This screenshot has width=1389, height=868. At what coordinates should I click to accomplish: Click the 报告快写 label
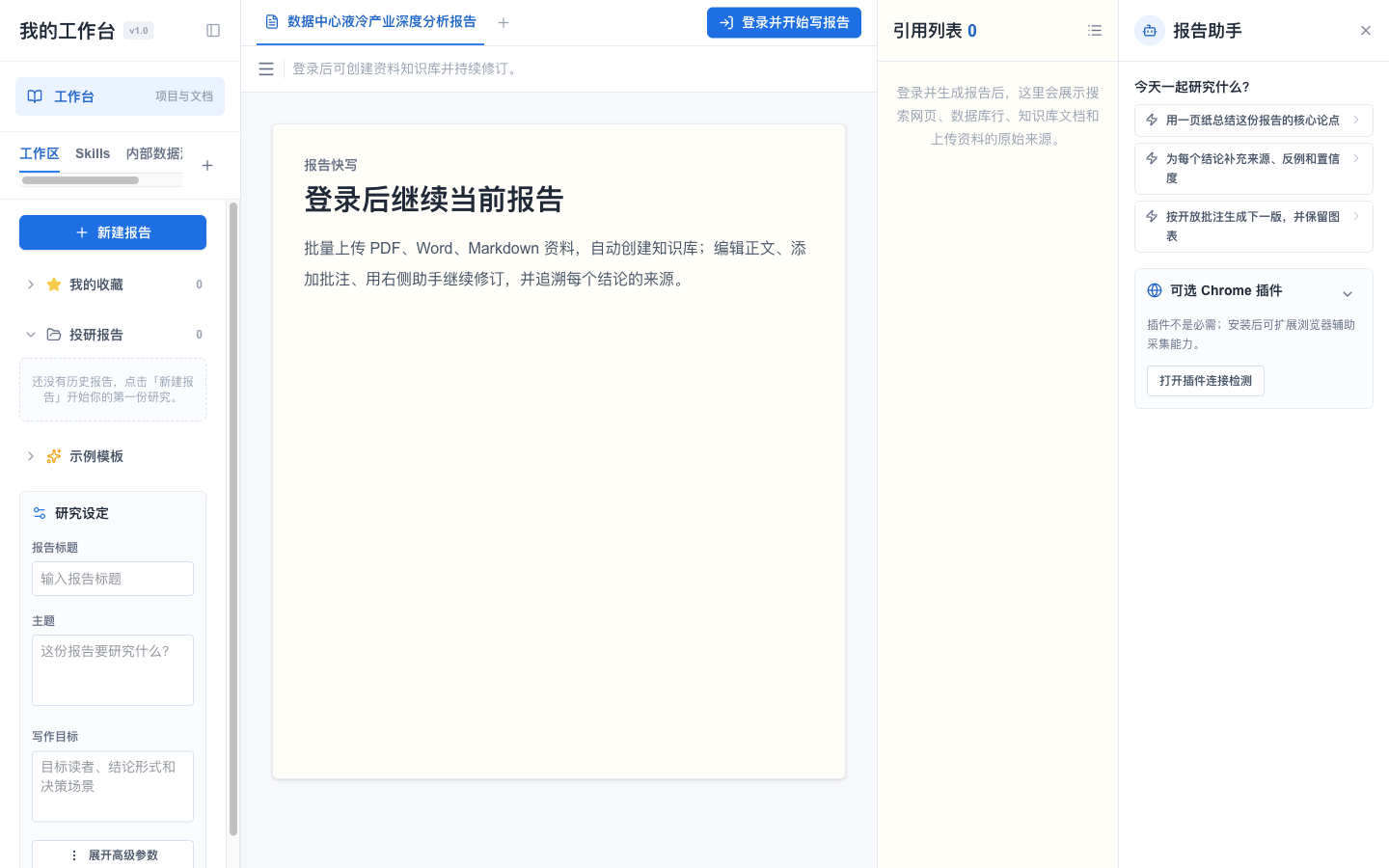click(x=331, y=165)
